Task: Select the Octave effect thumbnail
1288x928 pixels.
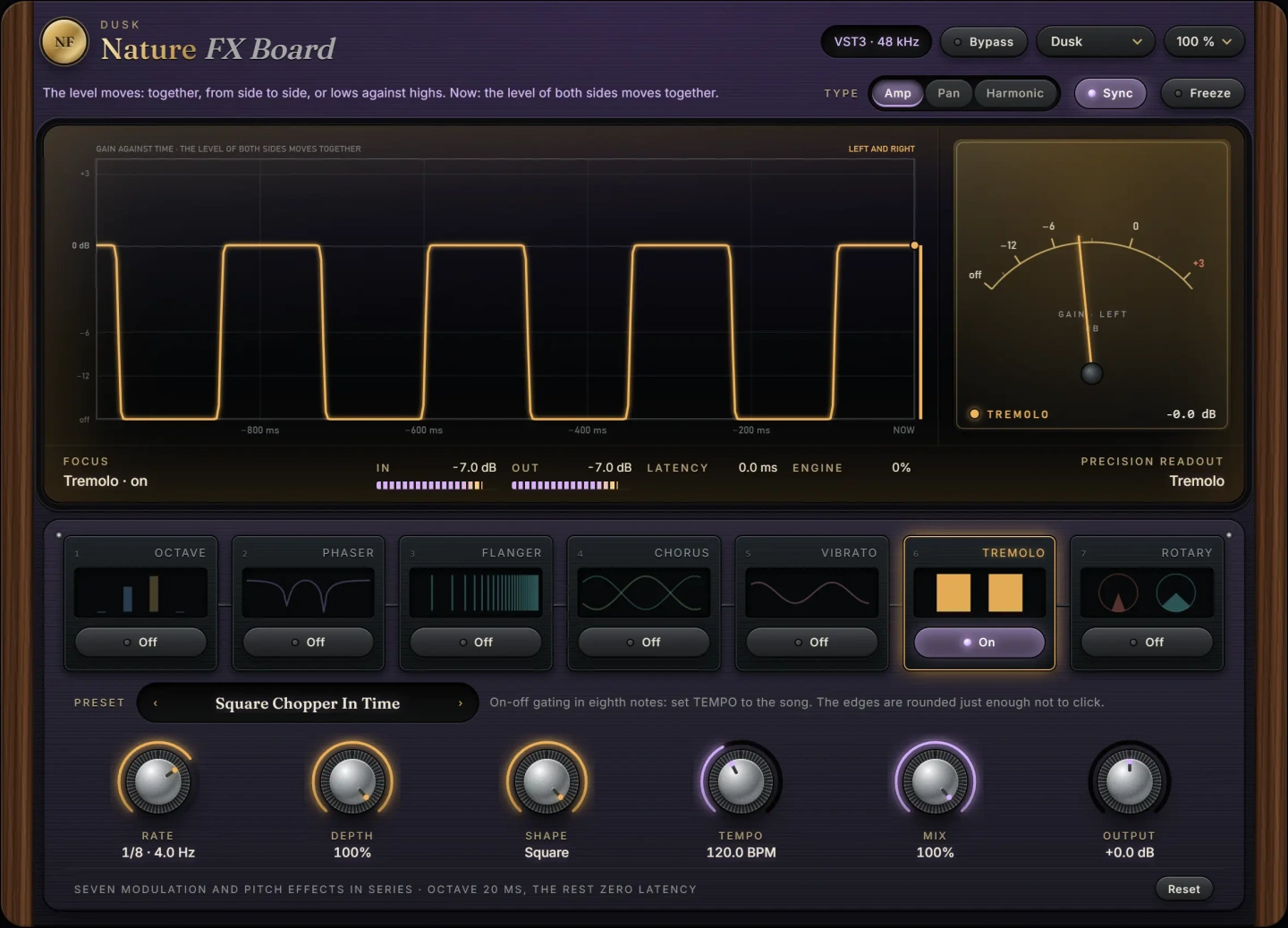Action: click(140, 593)
